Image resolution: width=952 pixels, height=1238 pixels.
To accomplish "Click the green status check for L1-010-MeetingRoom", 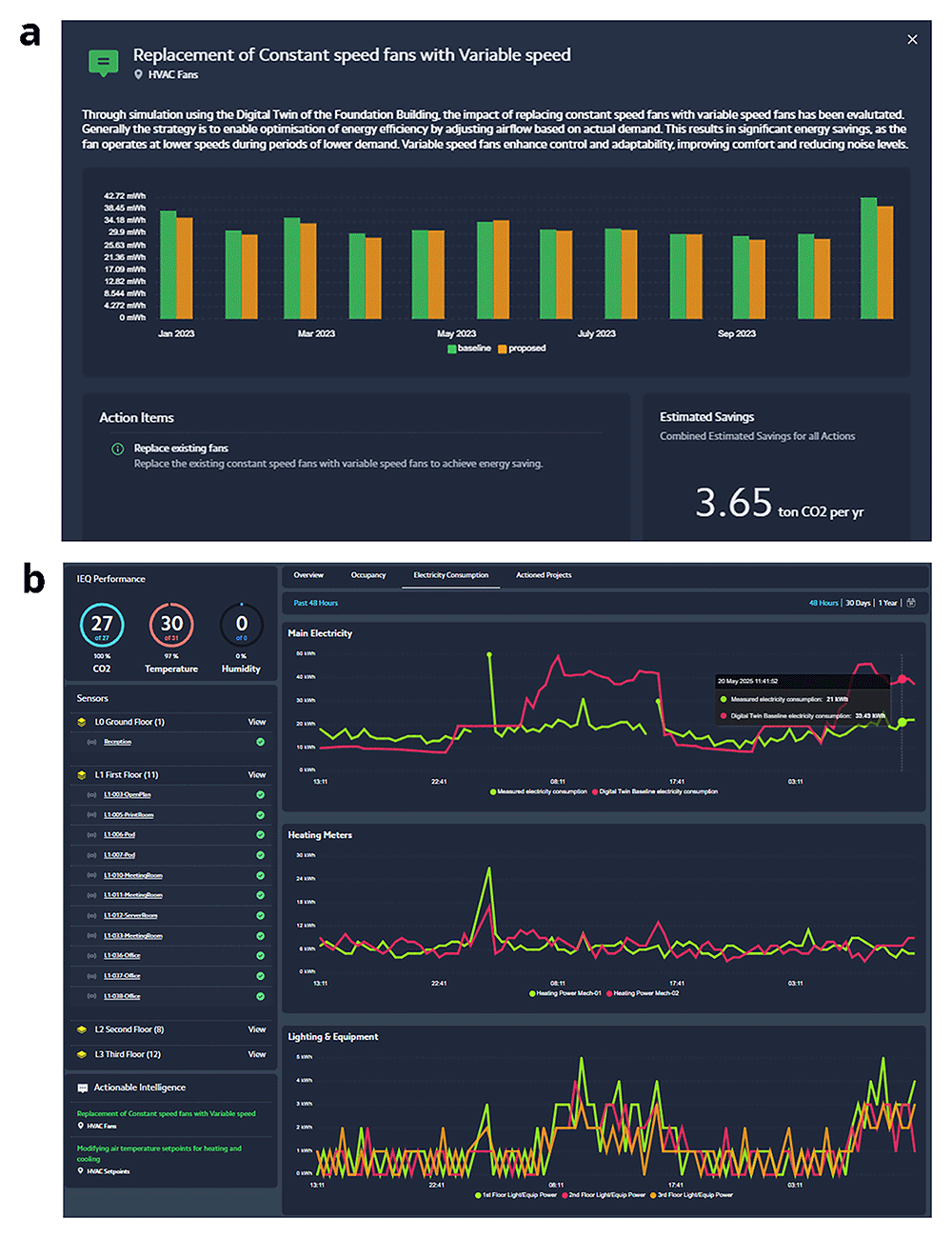I will (x=260, y=875).
